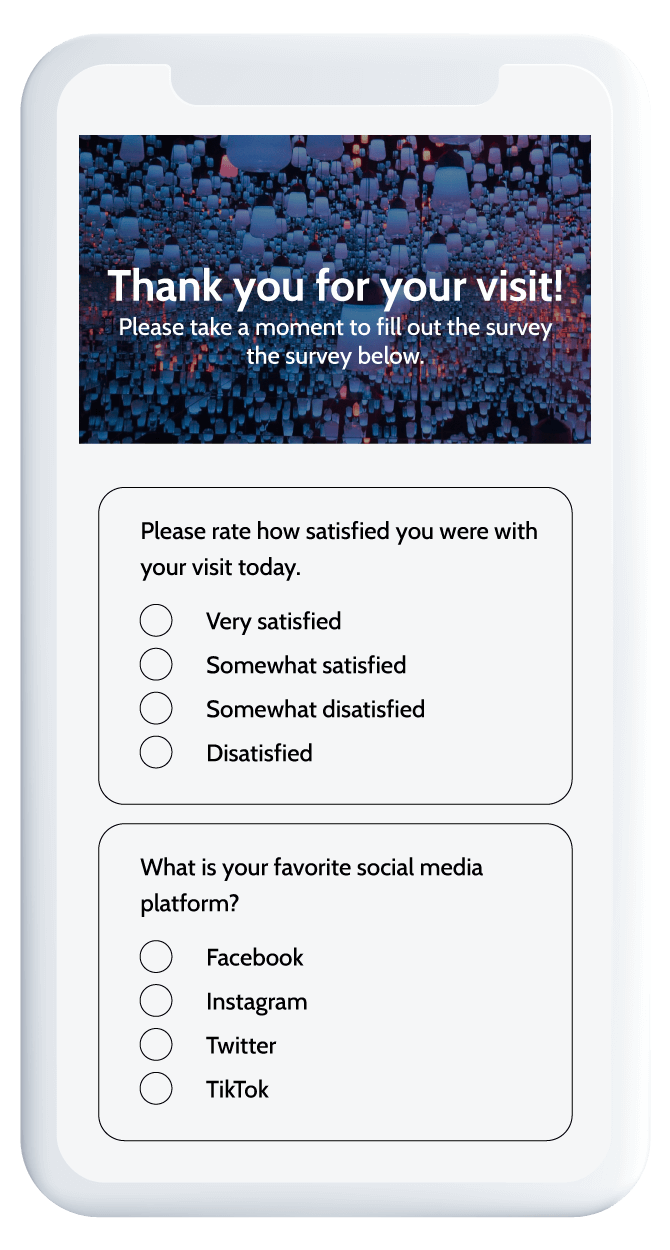670x1250 pixels.
Task: Choose Somewhat satisfied as your rating
Action: point(156,663)
